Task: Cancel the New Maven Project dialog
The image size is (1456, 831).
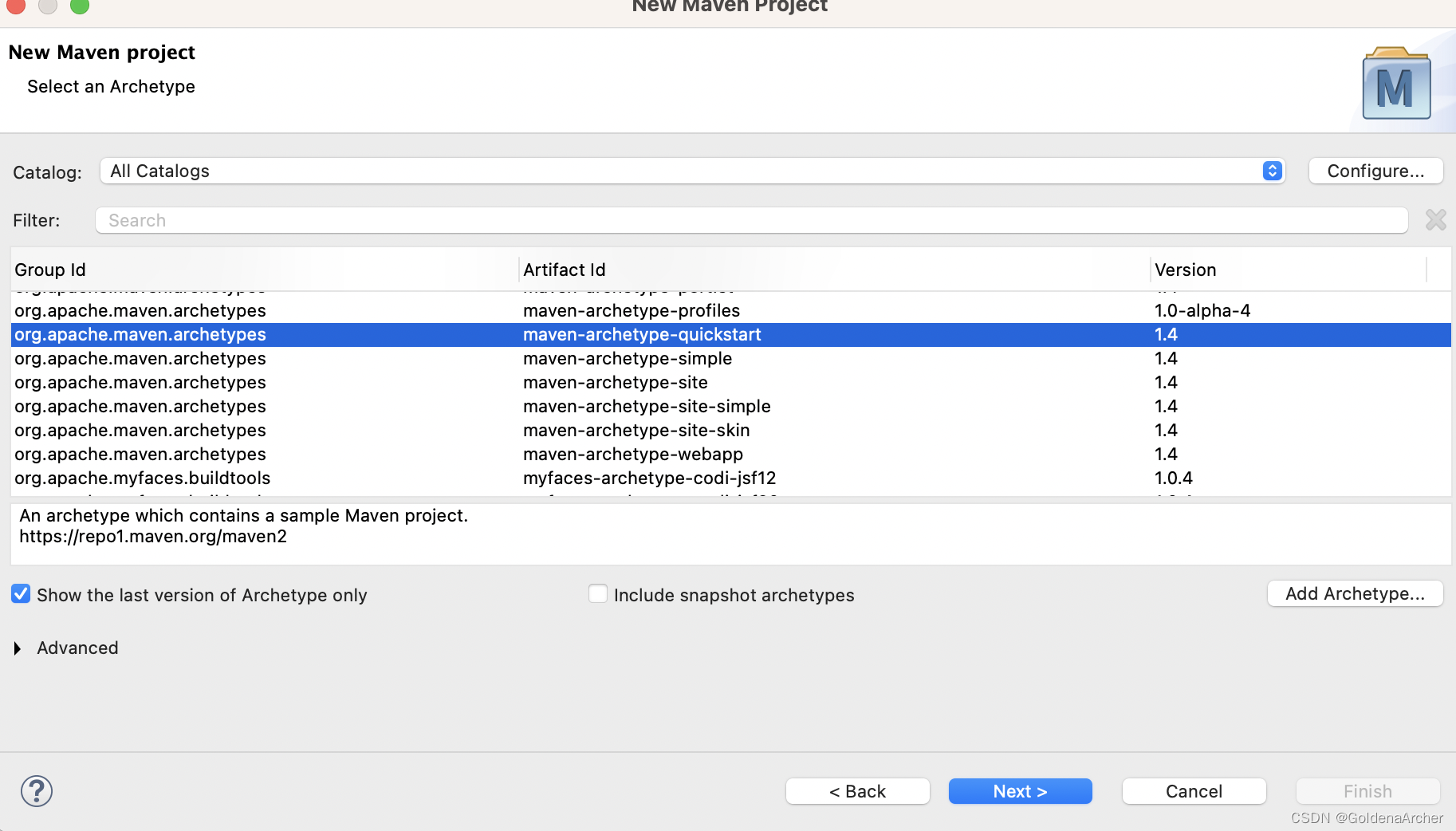Action: click(x=1194, y=791)
